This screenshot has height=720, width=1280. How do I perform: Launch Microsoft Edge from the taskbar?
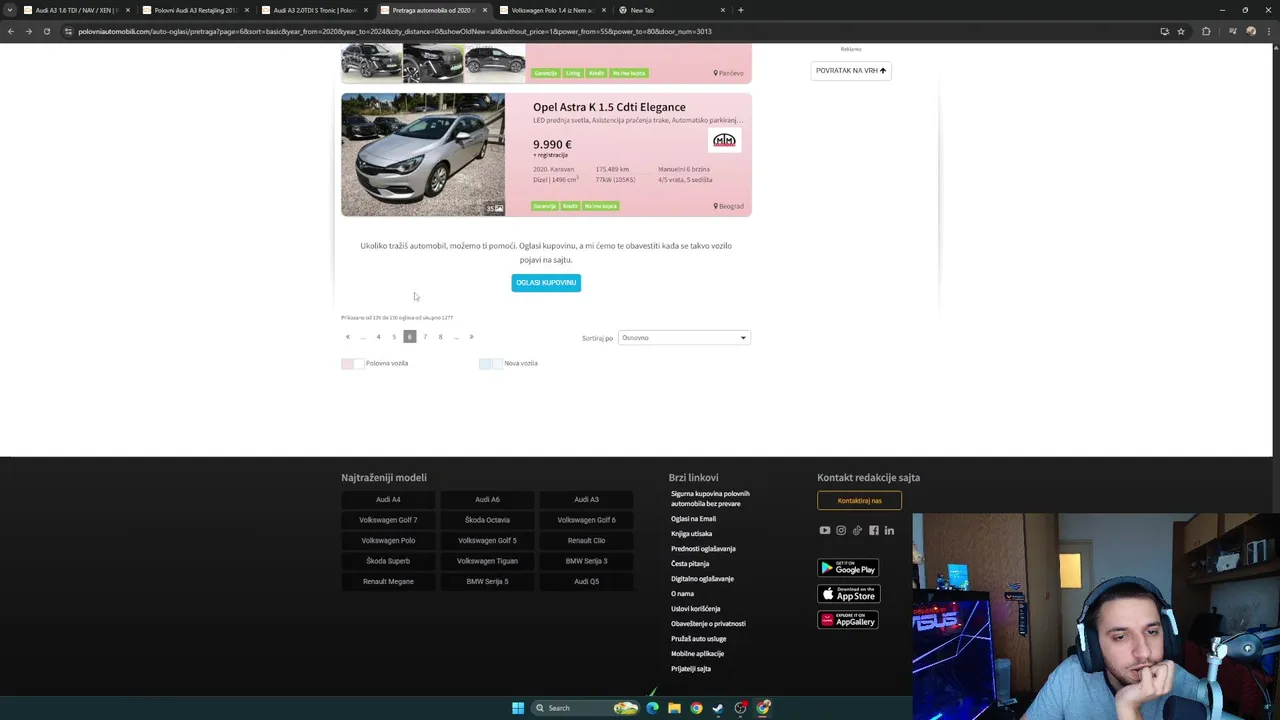tap(652, 708)
